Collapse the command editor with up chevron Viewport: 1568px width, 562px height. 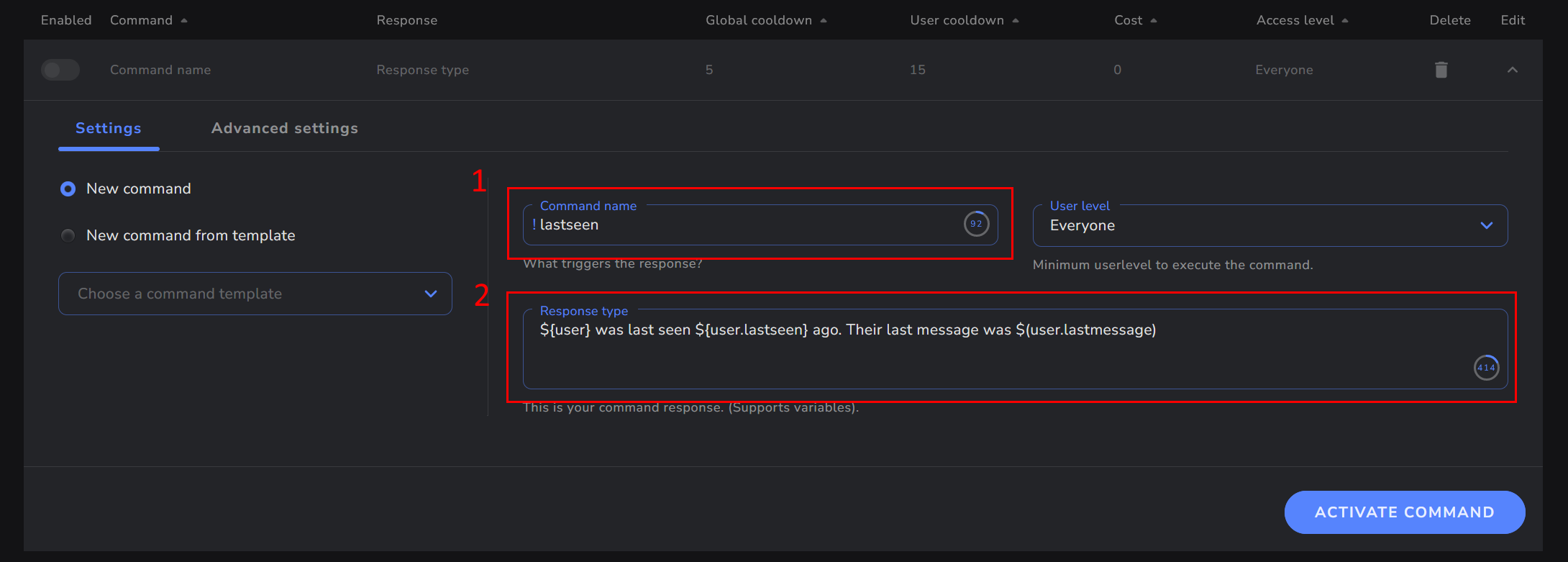(1513, 70)
